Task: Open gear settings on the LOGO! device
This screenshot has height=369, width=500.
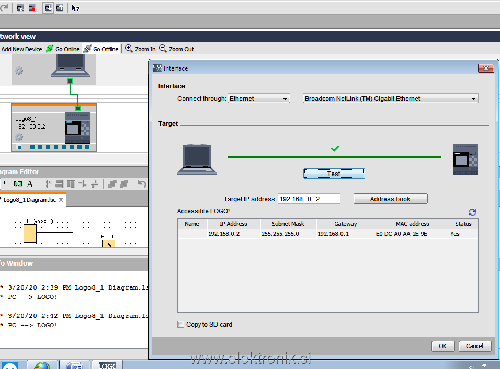Action: [x=19, y=137]
